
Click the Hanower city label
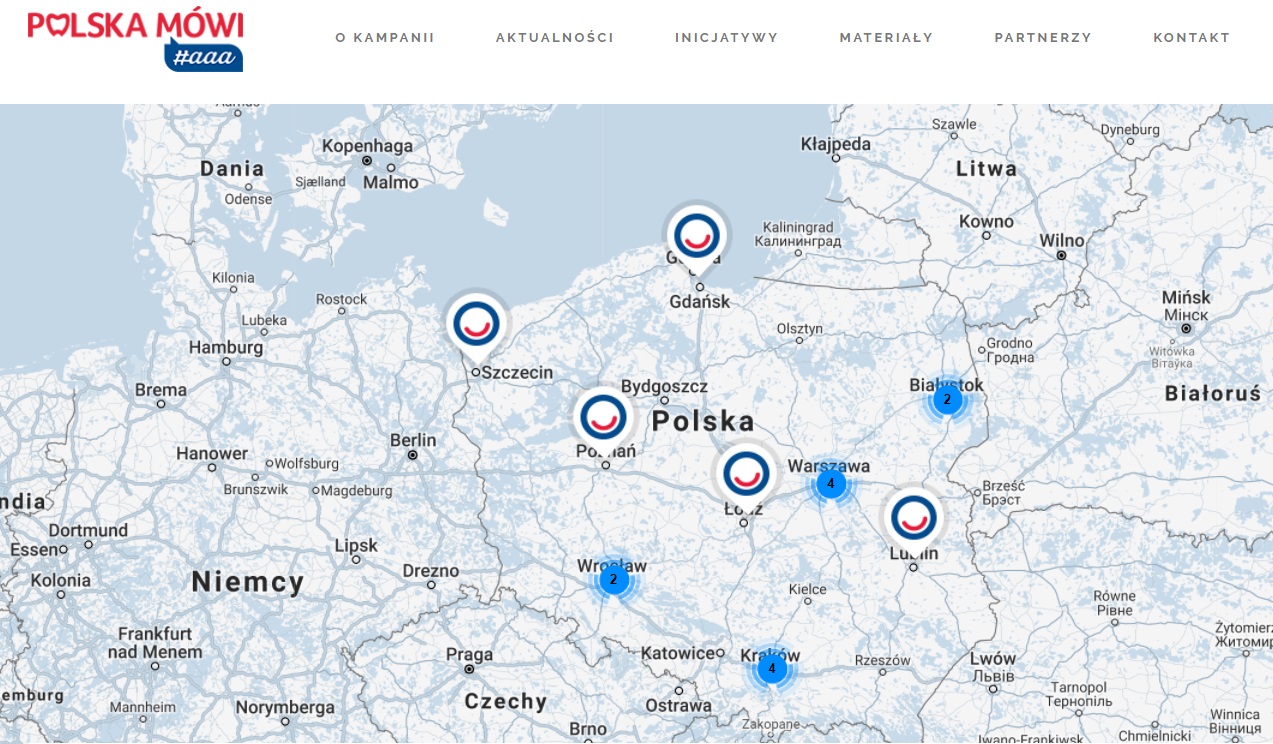click(212, 453)
